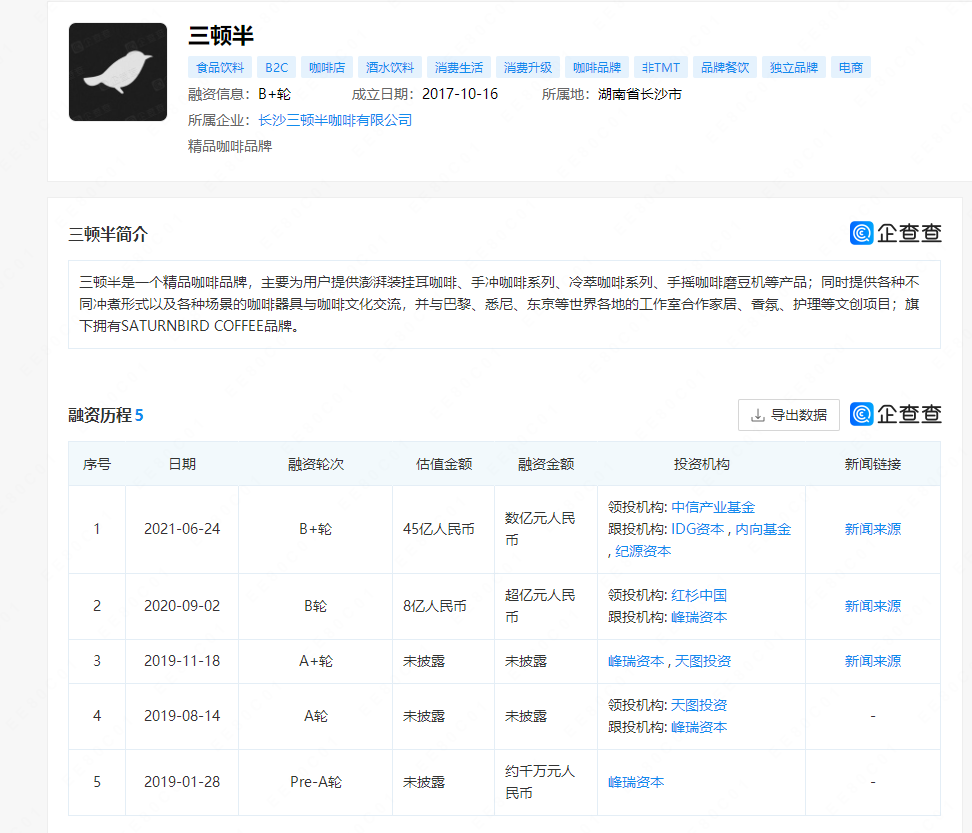Click the 红杉中国 investor link
Screen dimensions: 972x833
point(701,595)
